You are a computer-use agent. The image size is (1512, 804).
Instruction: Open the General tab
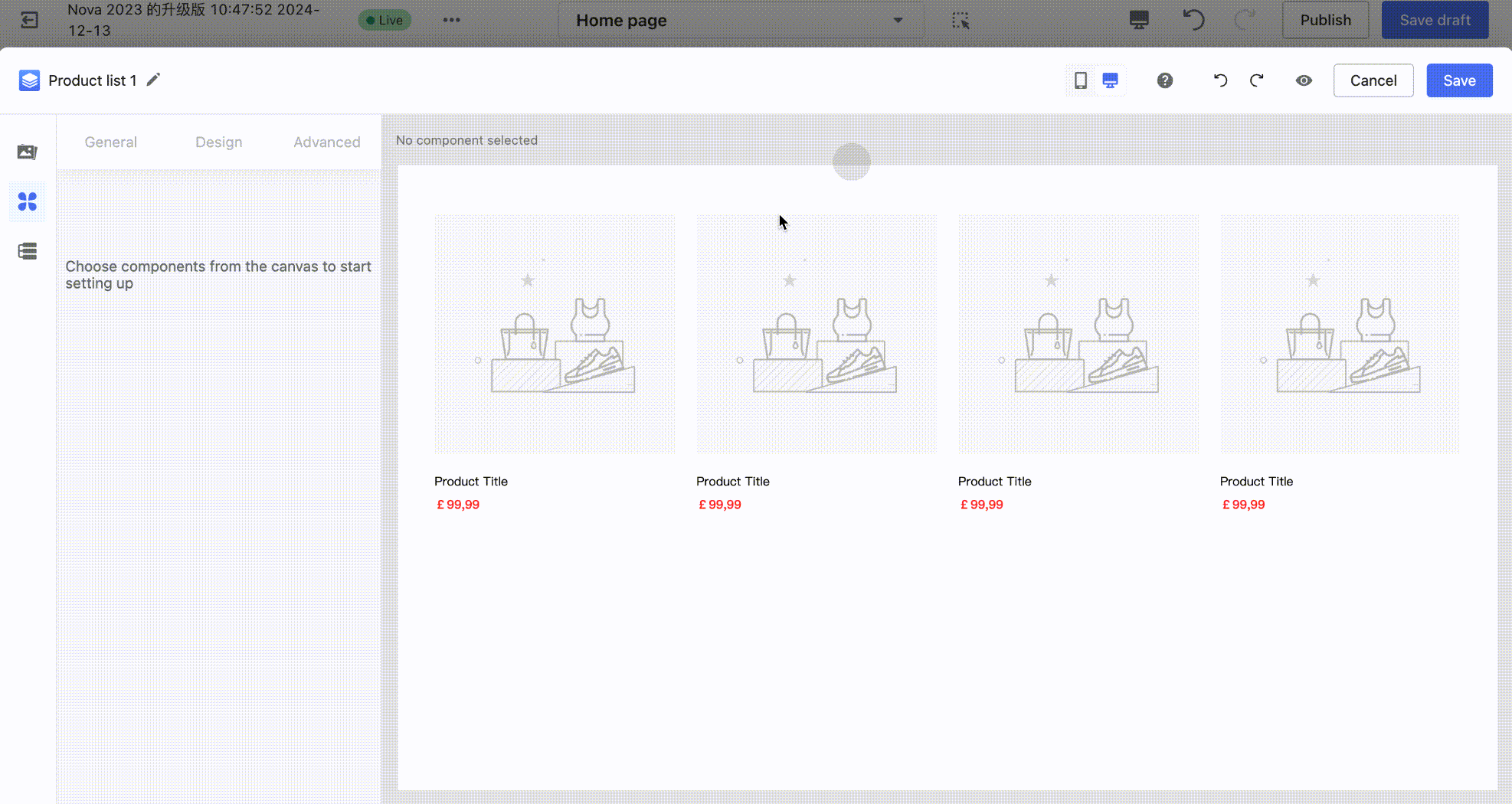pos(110,142)
